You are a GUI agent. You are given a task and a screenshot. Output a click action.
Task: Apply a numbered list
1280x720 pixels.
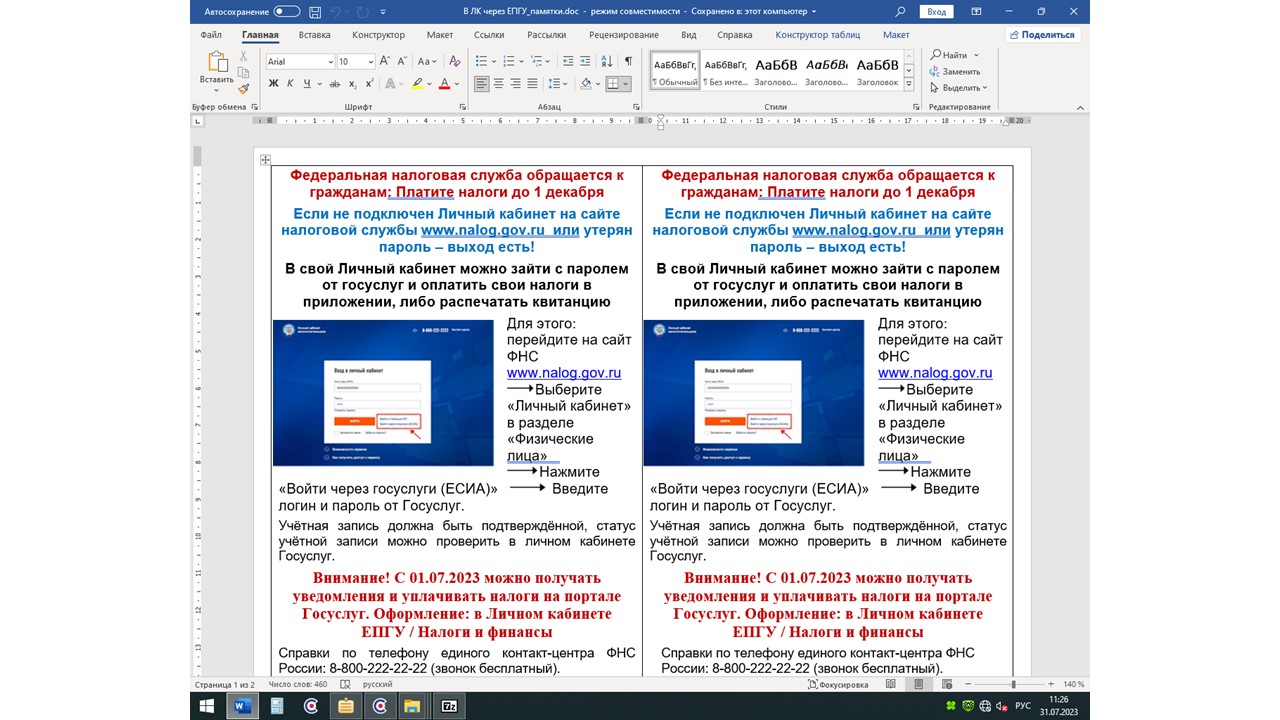(508, 62)
